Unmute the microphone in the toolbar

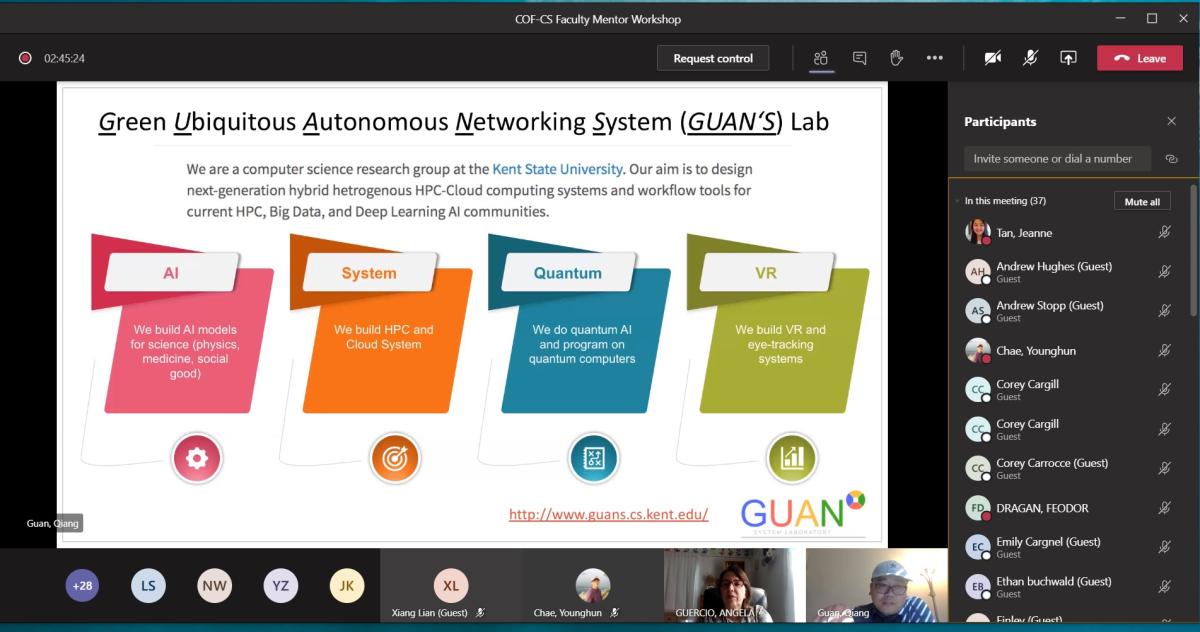click(x=1030, y=58)
